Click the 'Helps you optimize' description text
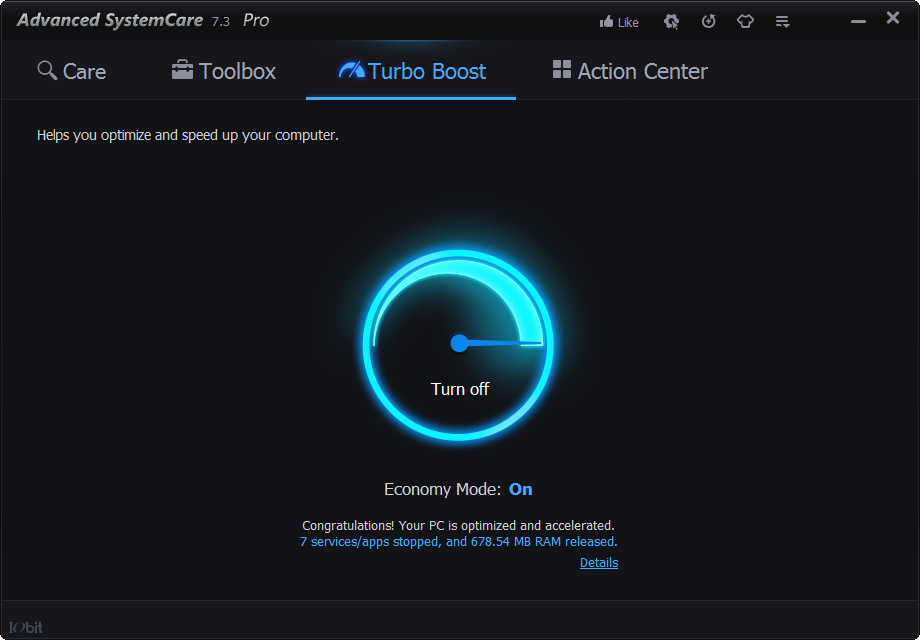The width and height of the screenshot is (920, 640). click(x=188, y=136)
